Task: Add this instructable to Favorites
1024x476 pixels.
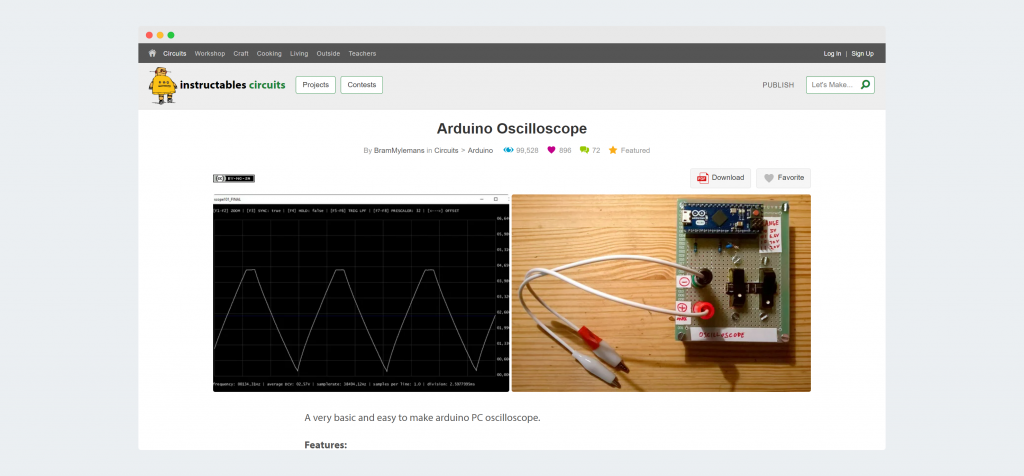Action: click(784, 178)
